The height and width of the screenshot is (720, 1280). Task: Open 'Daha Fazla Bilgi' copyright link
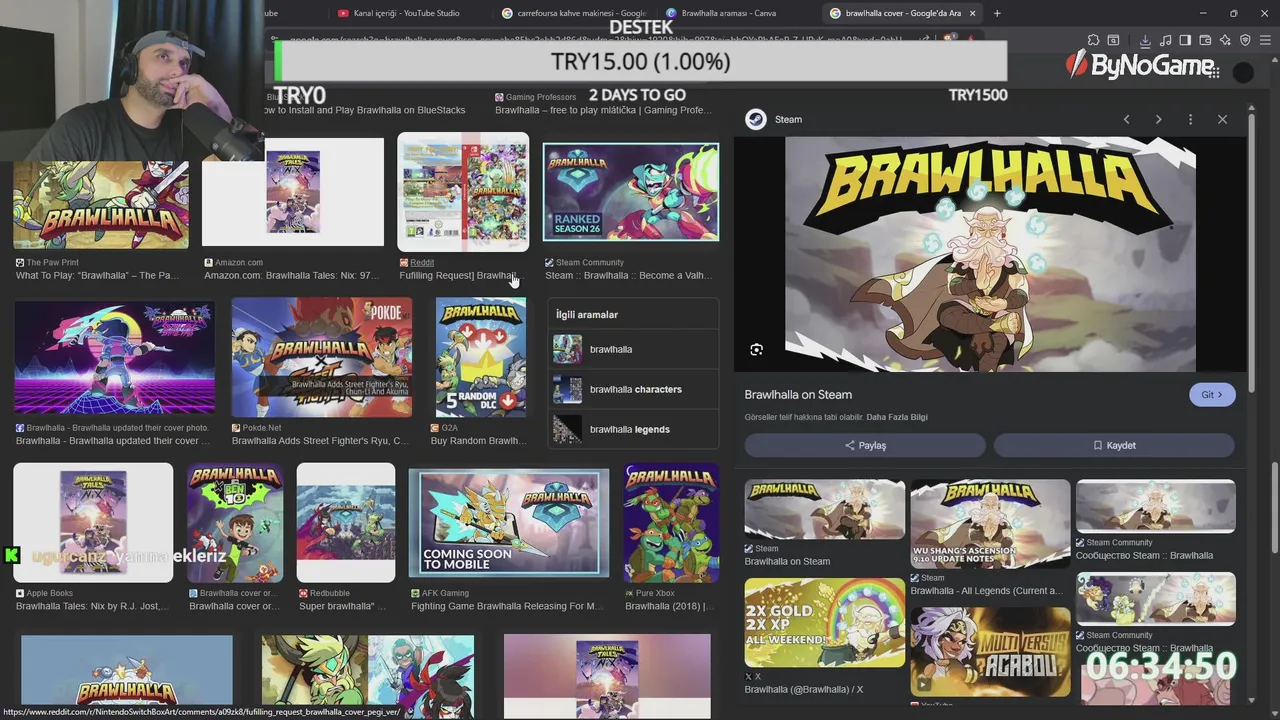pos(897,417)
